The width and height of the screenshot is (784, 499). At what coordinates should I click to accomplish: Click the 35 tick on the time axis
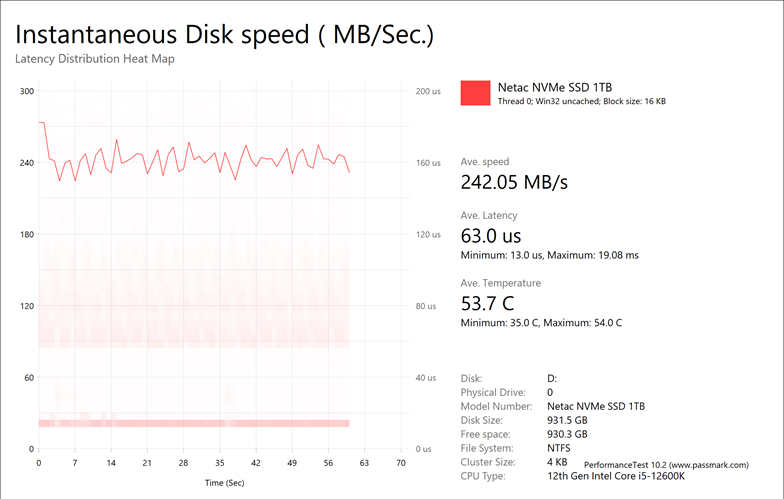[220, 464]
